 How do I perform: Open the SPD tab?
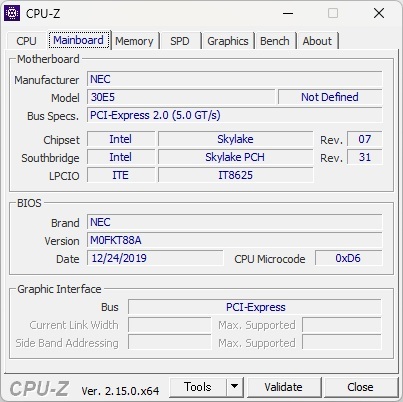coord(180,41)
